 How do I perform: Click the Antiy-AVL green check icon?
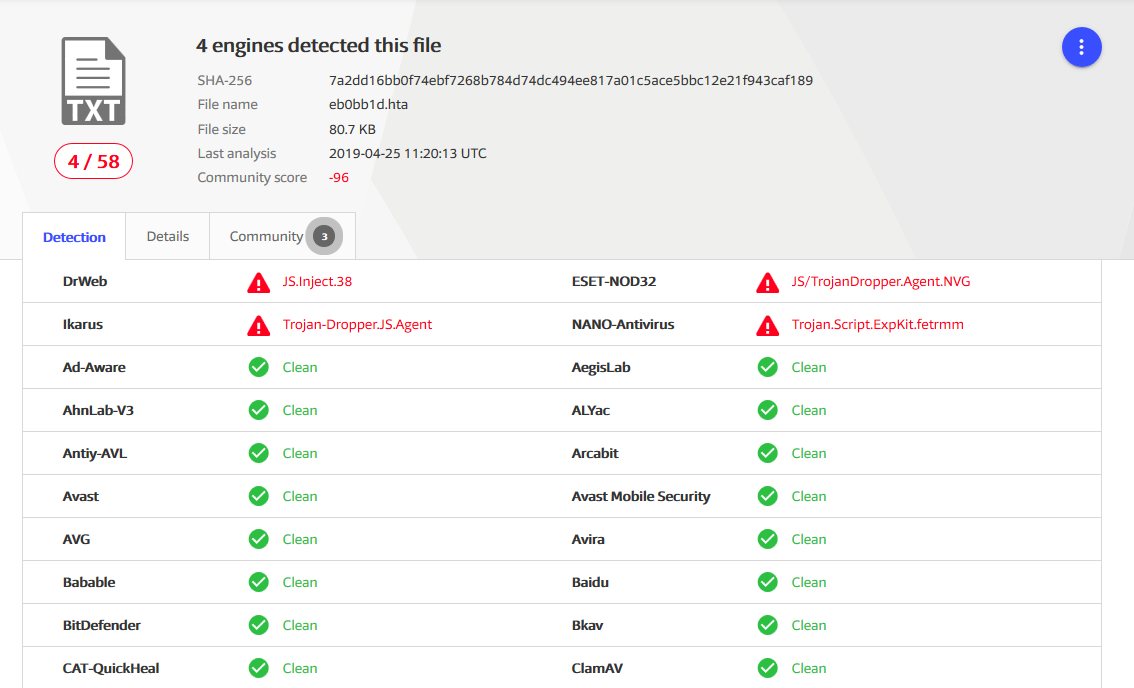point(258,454)
